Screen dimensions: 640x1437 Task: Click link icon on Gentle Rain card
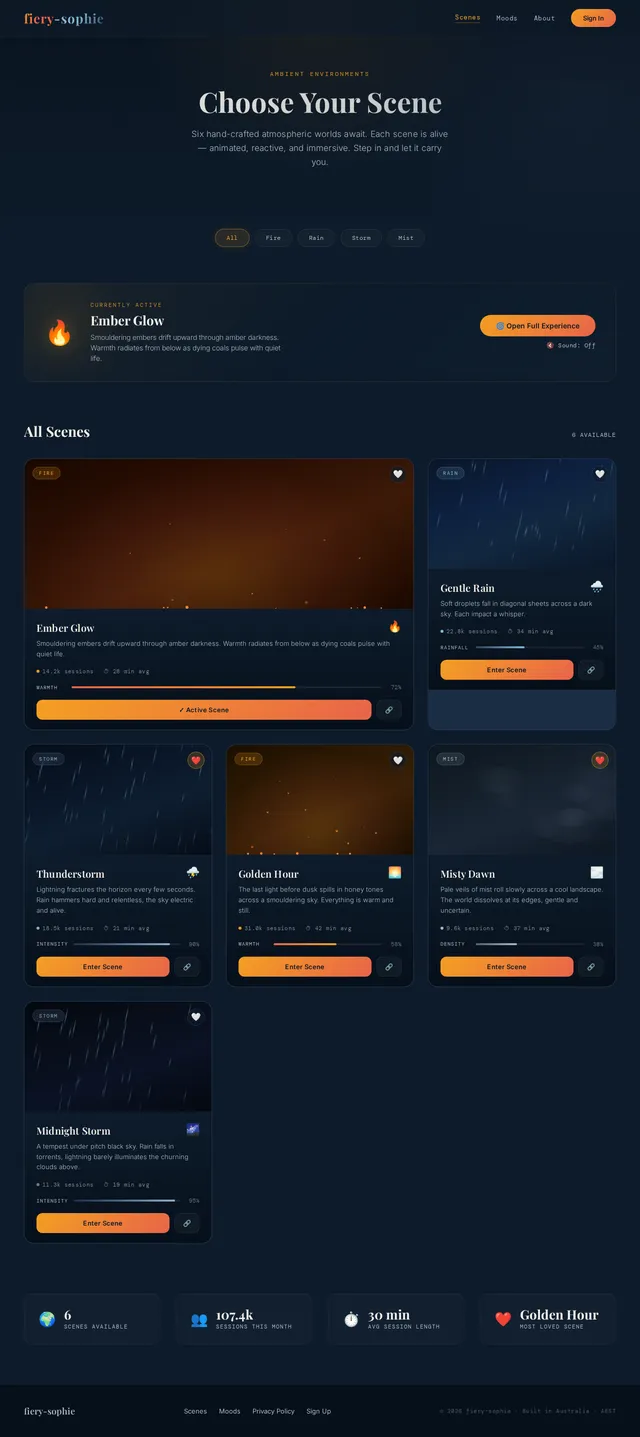pos(591,670)
